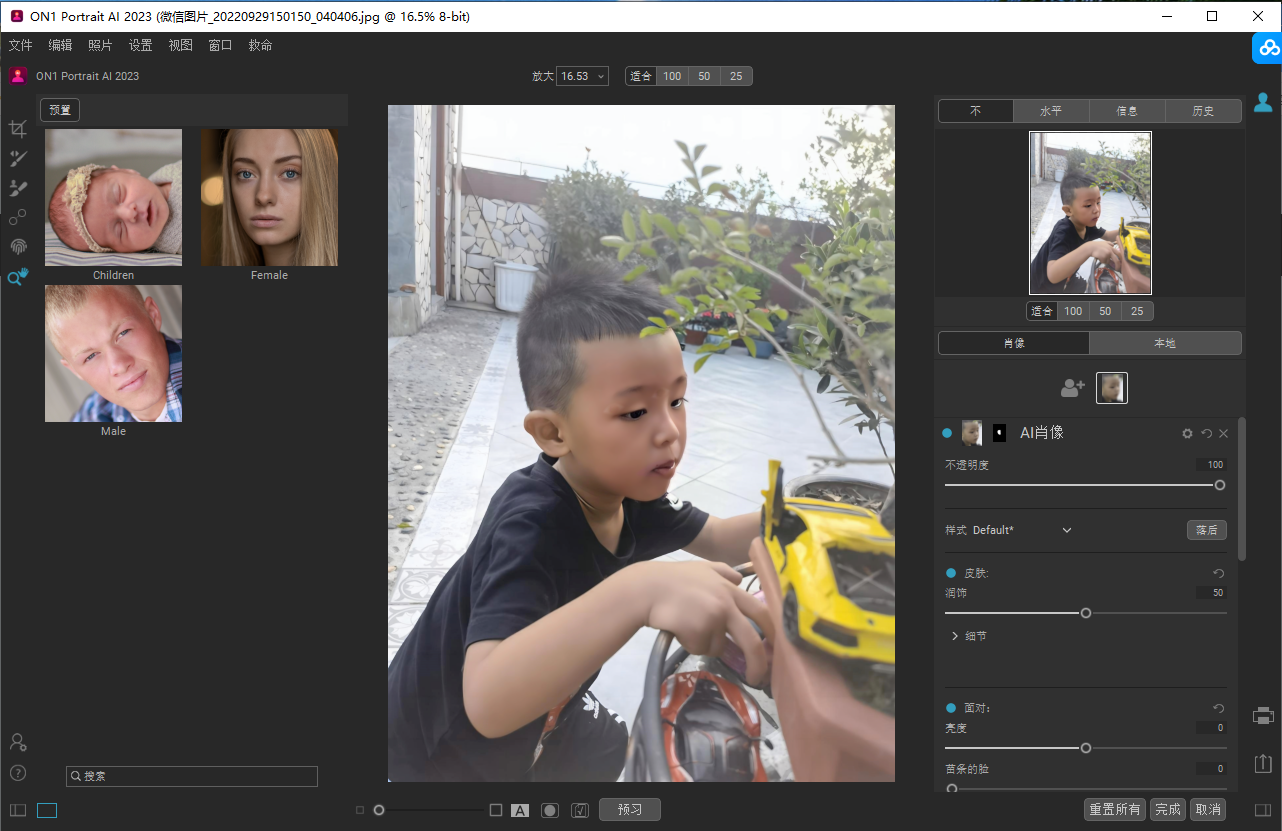This screenshot has height=831, width=1282.
Task: Click the 预习 preview button
Action: (630, 810)
